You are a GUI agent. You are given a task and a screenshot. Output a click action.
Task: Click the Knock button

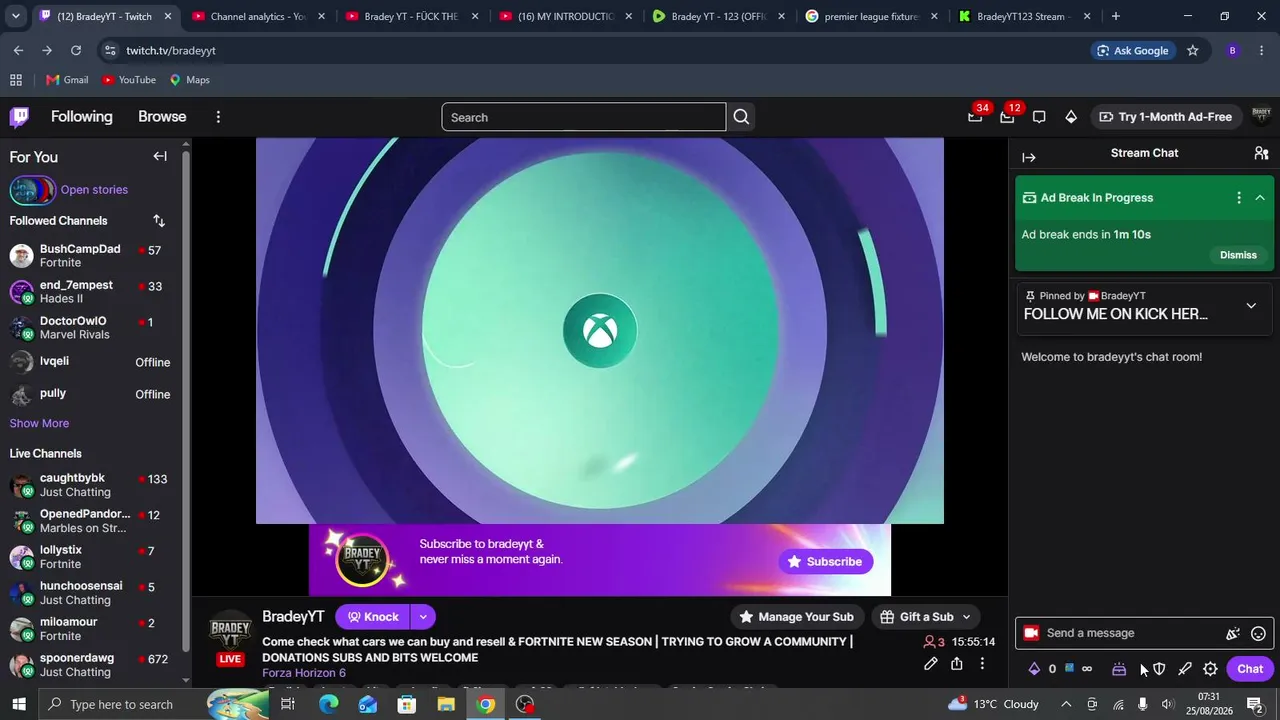[x=373, y=617]
